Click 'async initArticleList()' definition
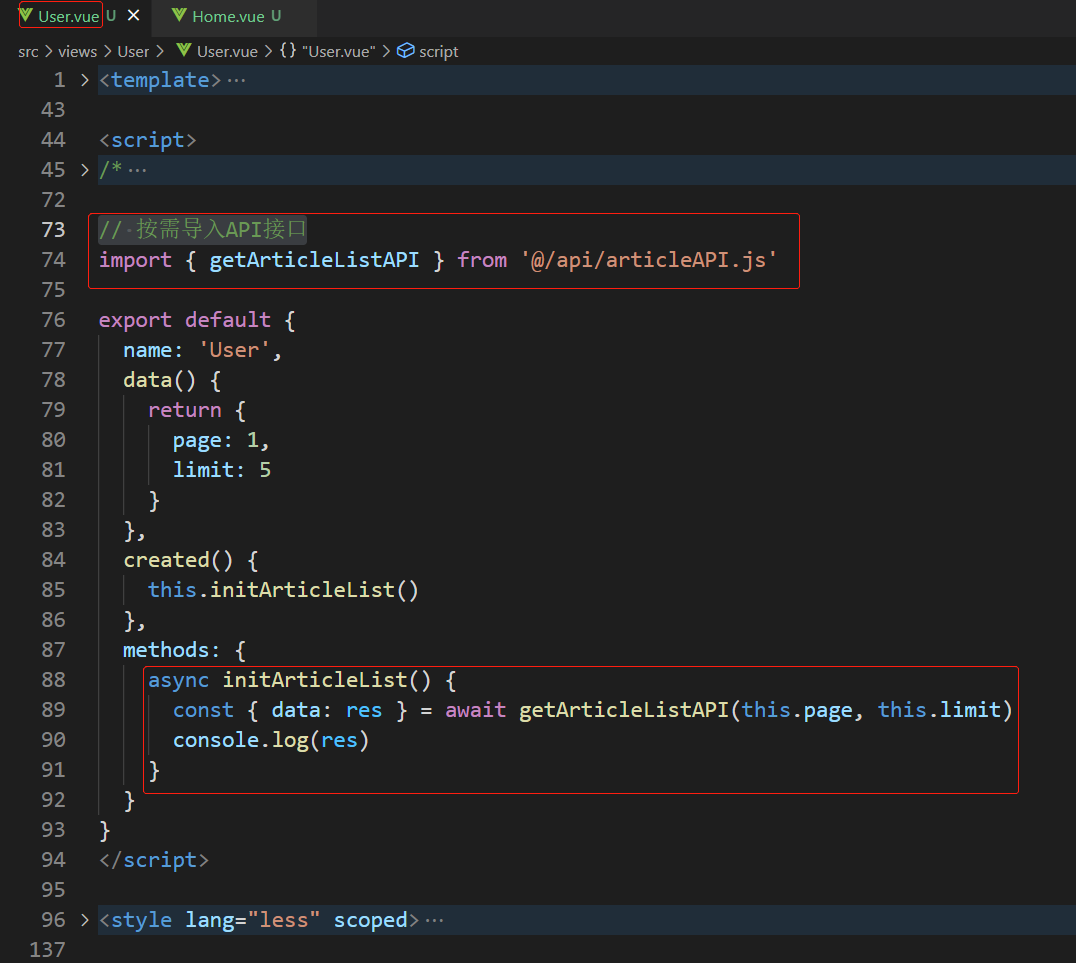 coord(290,680)
